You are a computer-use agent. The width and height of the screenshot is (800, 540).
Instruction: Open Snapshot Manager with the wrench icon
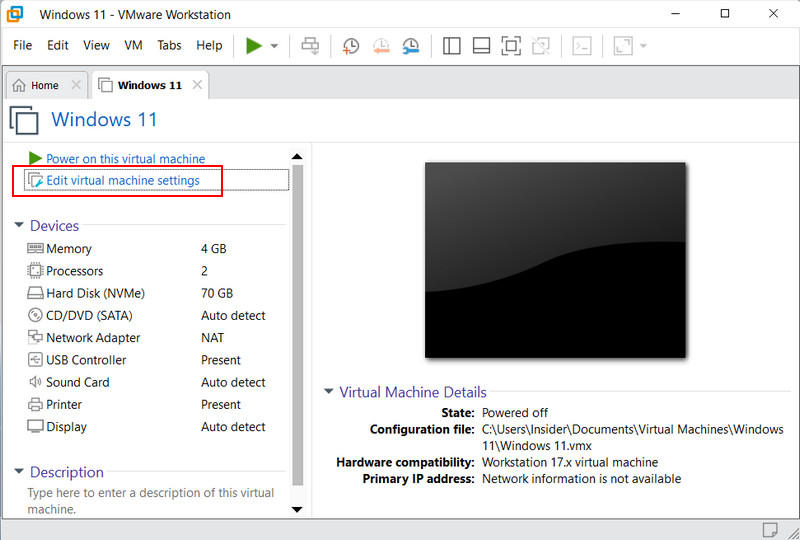(x=411, y=45)
